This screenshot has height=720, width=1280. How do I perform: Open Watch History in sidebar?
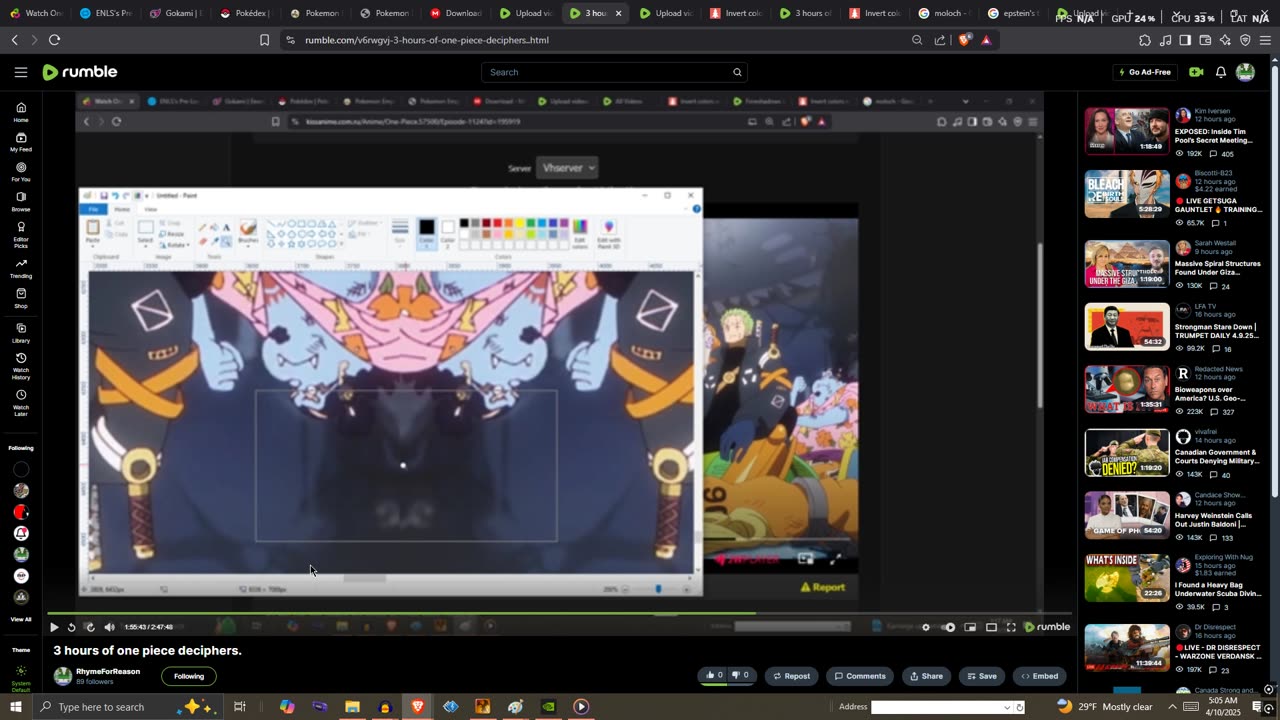coord(21,366)
